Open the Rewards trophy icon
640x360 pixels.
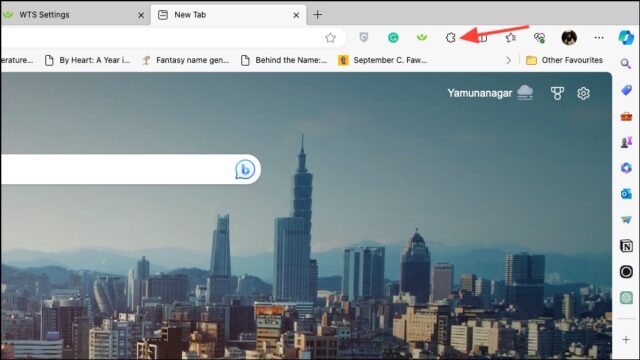coord(557,93)
